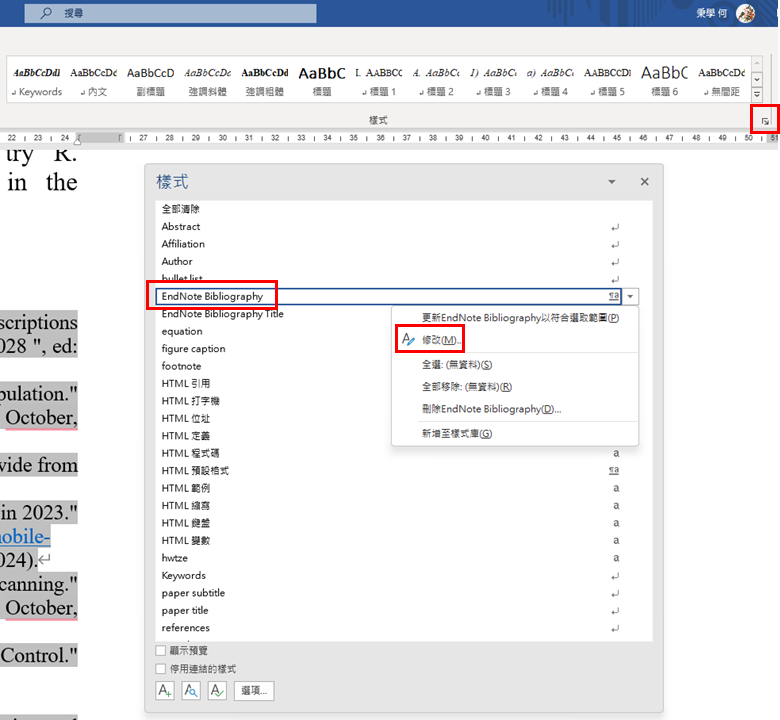Open the Manage Styles icon

[x=217, y=691]
